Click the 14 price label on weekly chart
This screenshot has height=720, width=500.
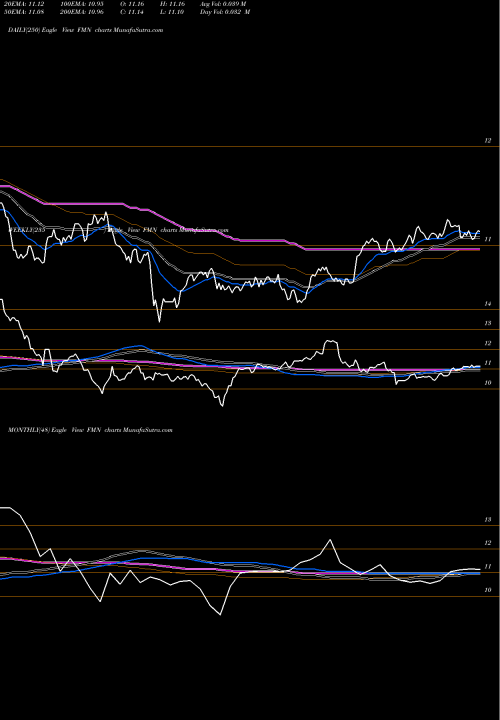pyautogui.click(x=488, y=304)
